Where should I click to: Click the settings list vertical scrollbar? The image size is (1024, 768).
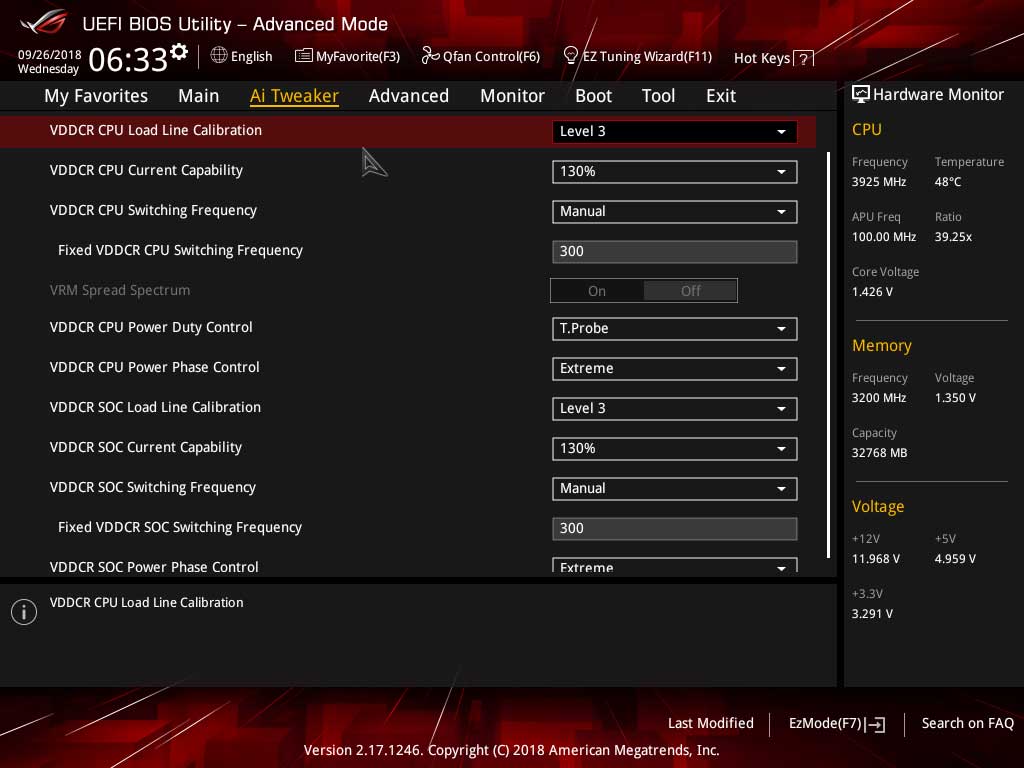(829, 355)
